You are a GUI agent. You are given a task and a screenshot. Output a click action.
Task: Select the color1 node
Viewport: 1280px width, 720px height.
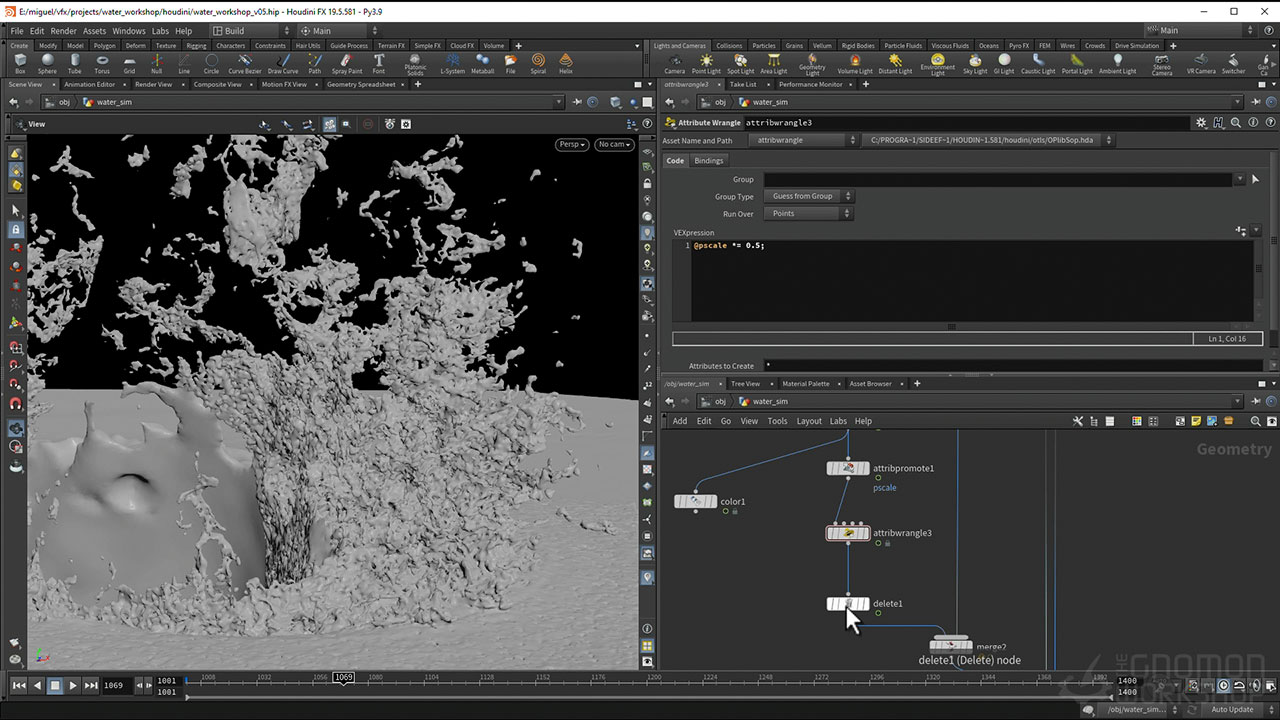click(695, 501)
